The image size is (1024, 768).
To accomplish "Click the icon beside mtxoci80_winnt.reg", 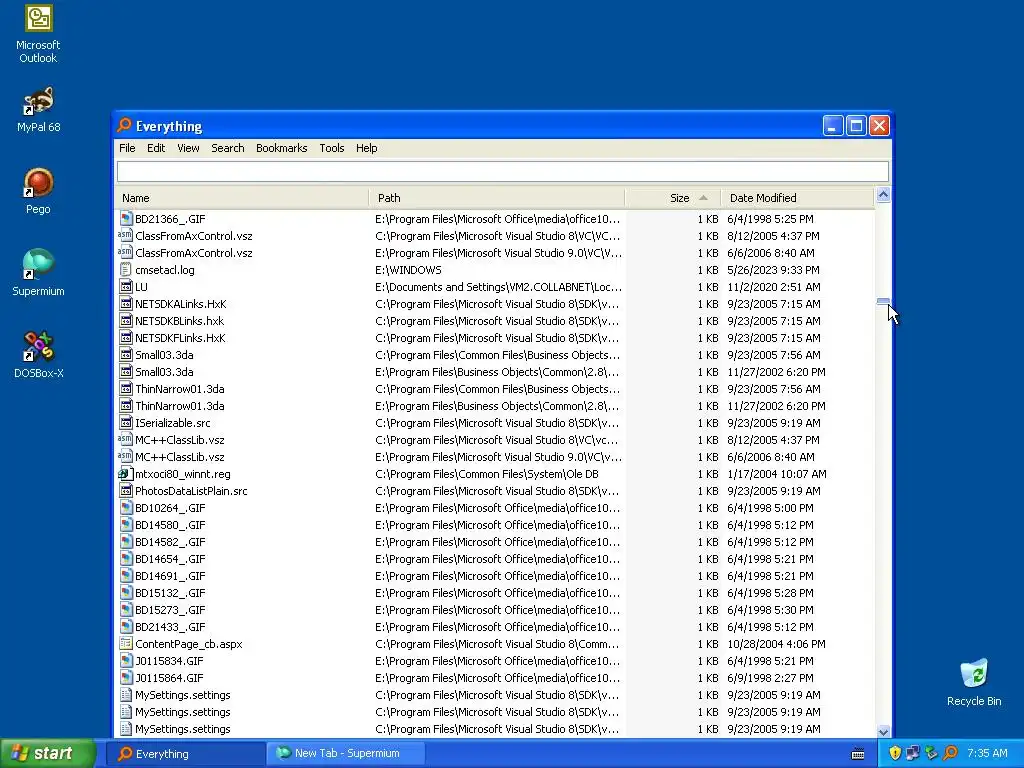I will point(125,474).
